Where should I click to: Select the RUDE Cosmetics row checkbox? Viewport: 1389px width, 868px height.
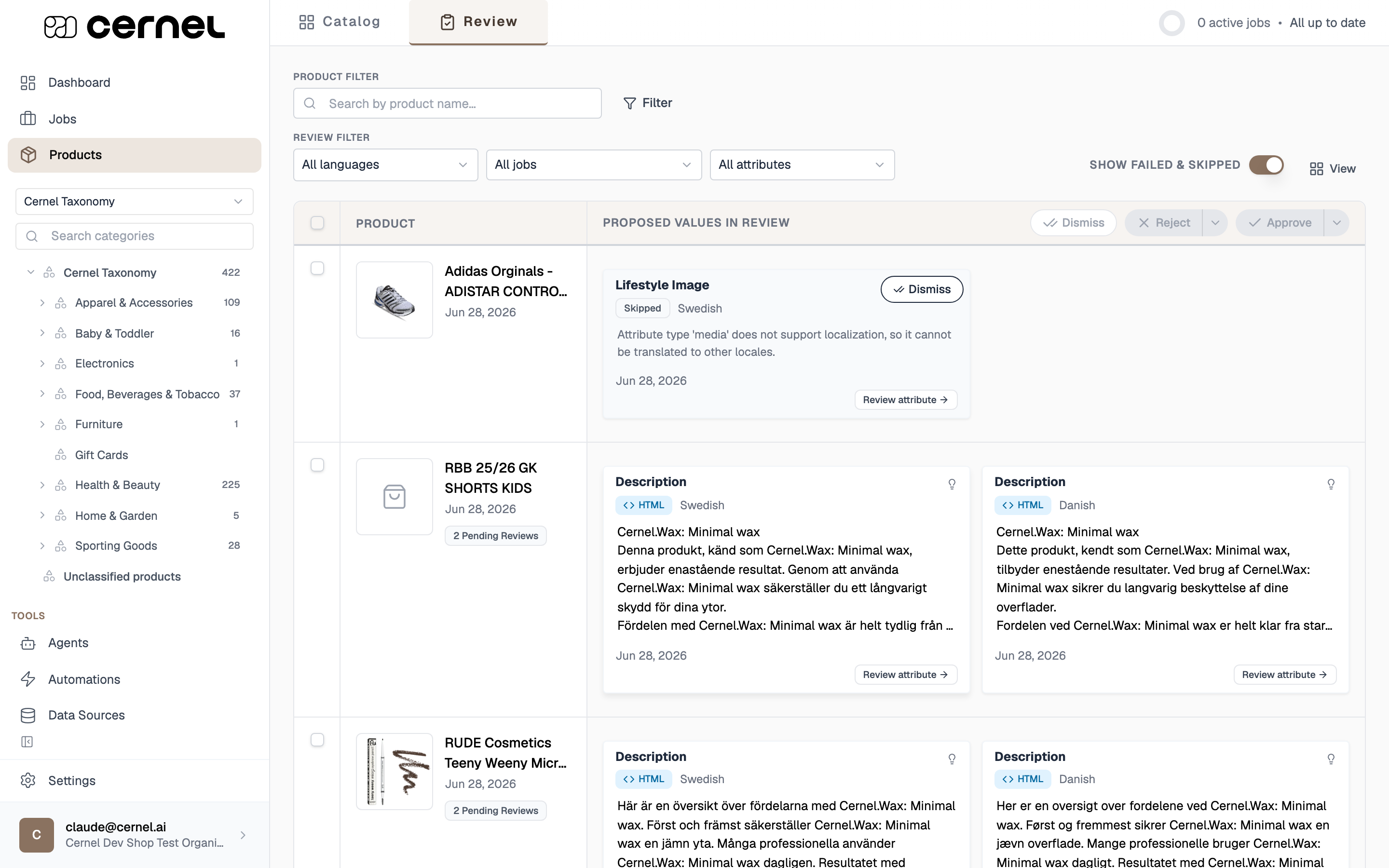tap(317, 740)
